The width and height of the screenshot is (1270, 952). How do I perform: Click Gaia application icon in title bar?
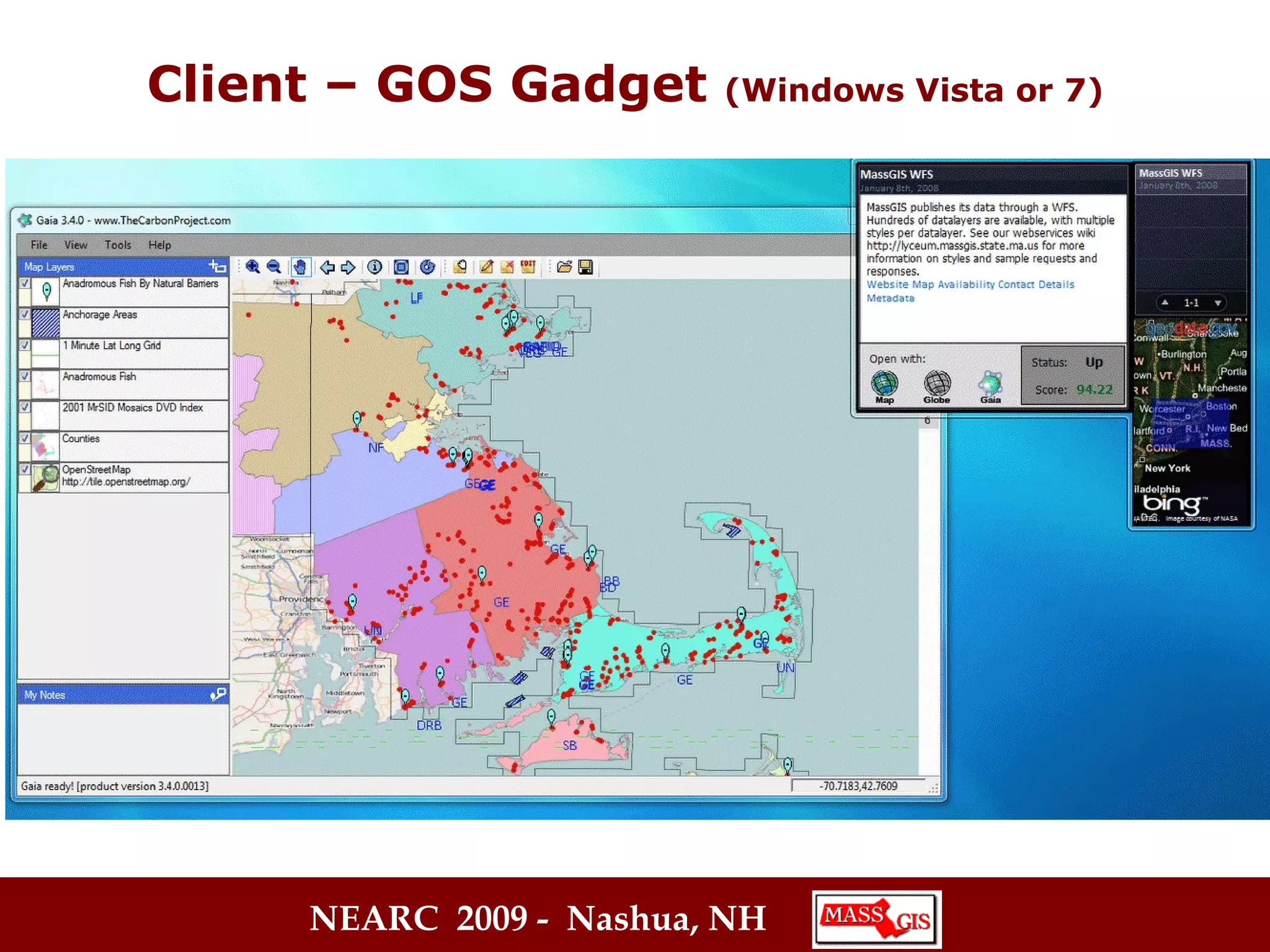25,220
